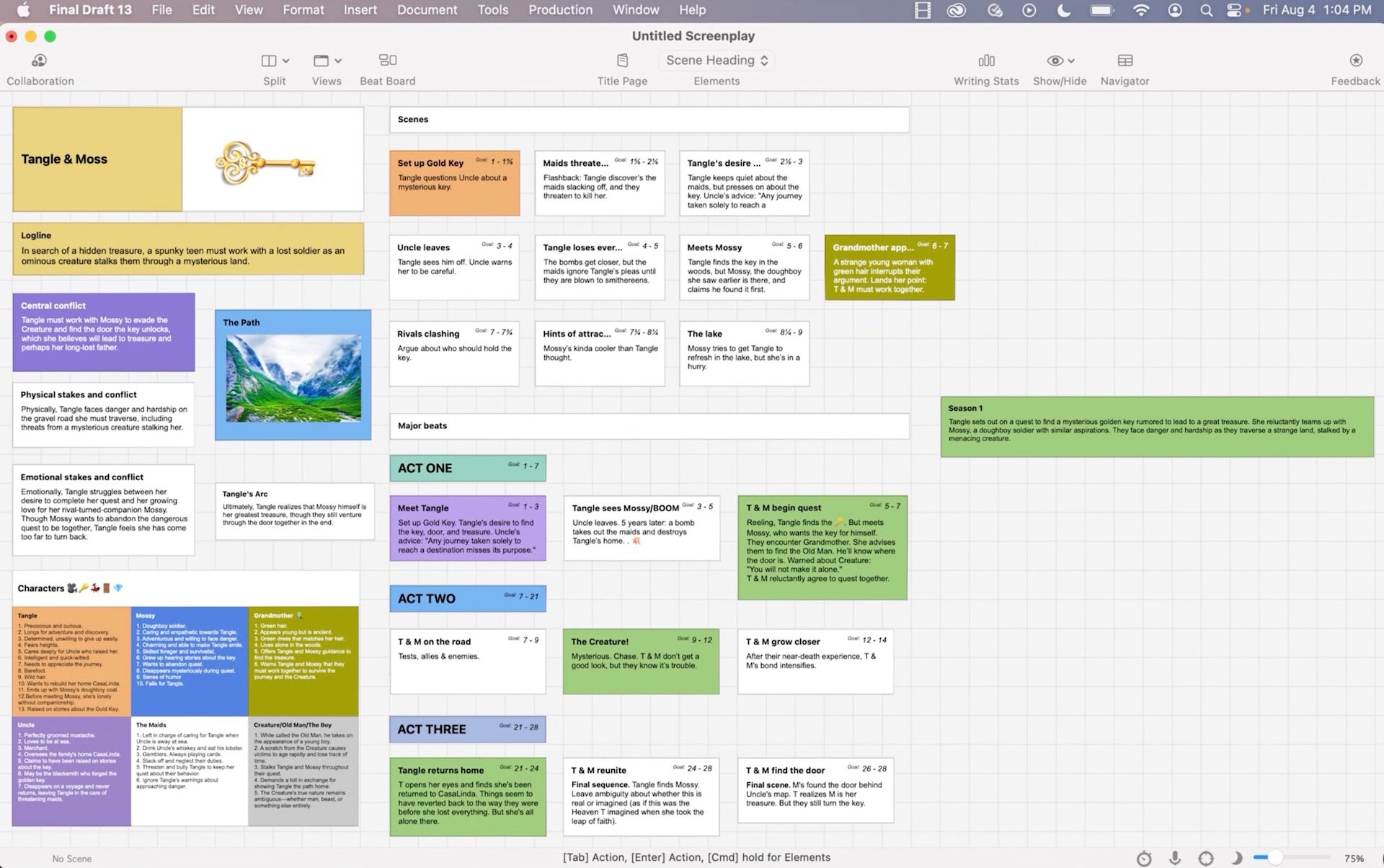
Task: Click the Major beats lane header
Action: pyautogui.click(x=649, y=425)
